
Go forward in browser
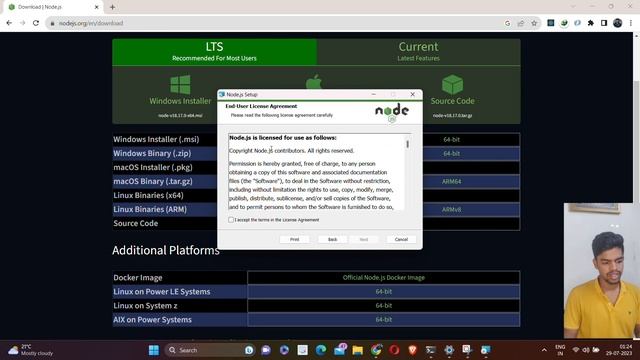click(22, 23)
